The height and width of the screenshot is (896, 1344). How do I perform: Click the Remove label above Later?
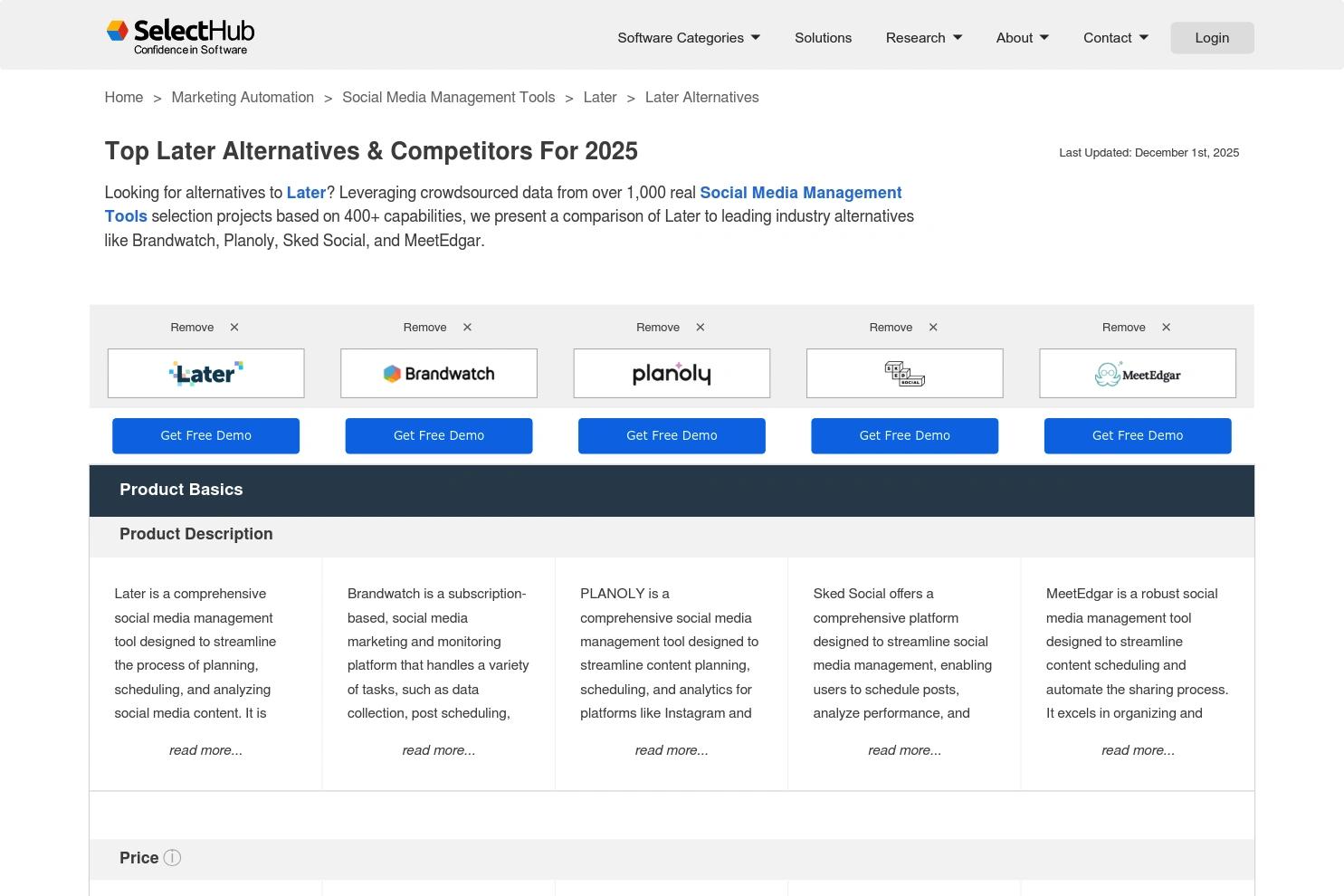192,328
